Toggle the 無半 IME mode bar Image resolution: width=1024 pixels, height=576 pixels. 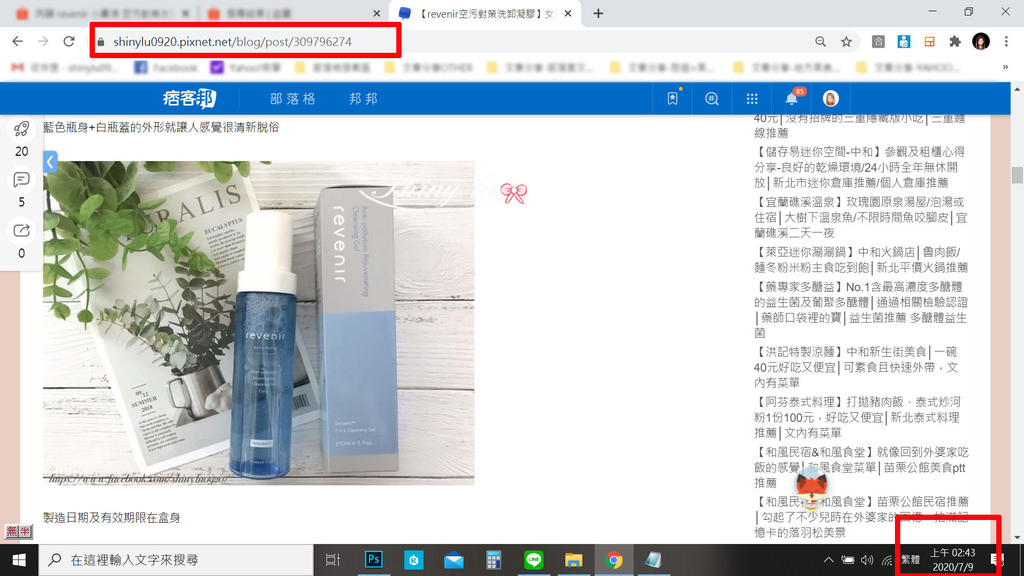[18, 532]
